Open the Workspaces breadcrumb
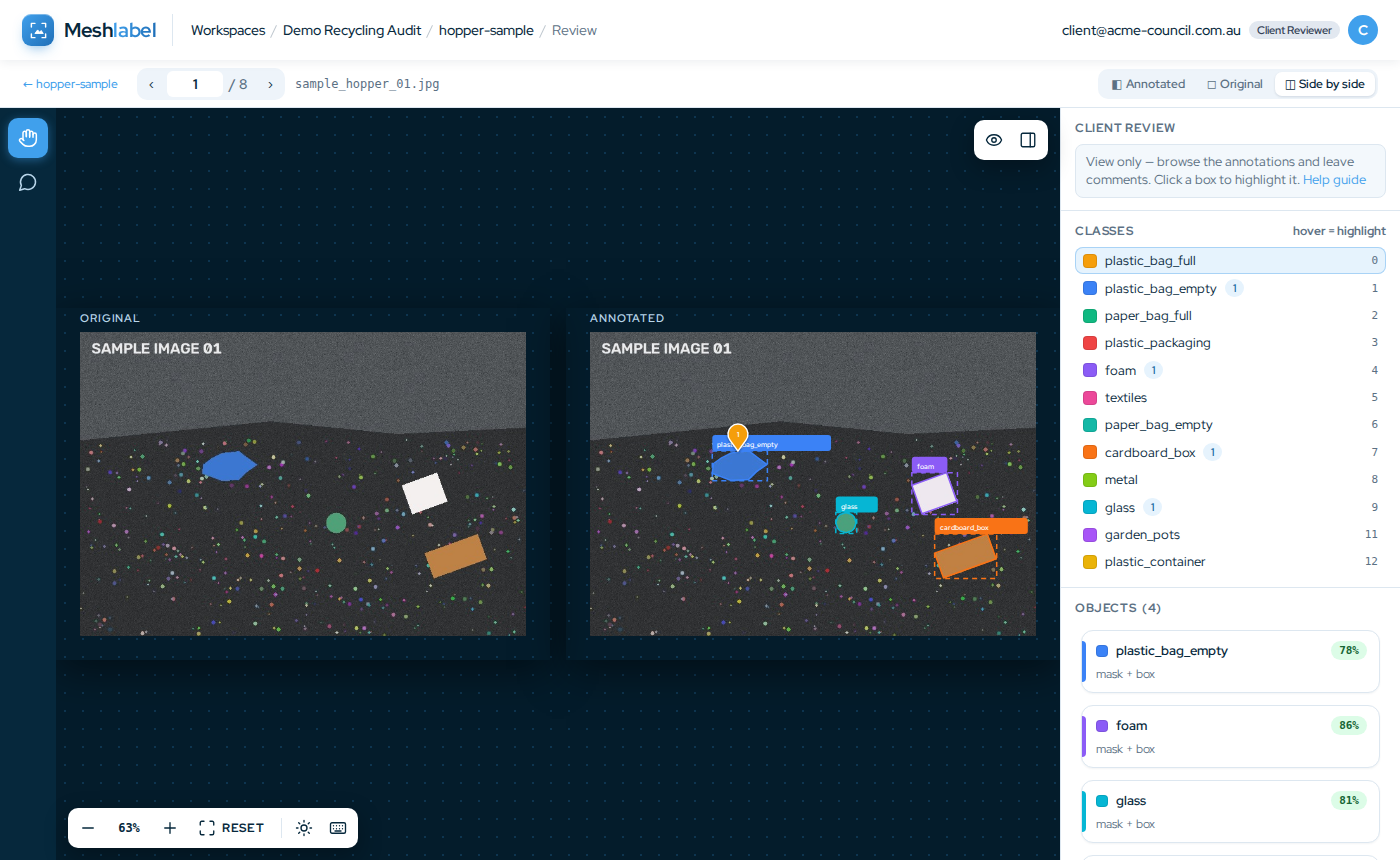1400x860 pixels. pyautogui.click(x=228, y=30)
